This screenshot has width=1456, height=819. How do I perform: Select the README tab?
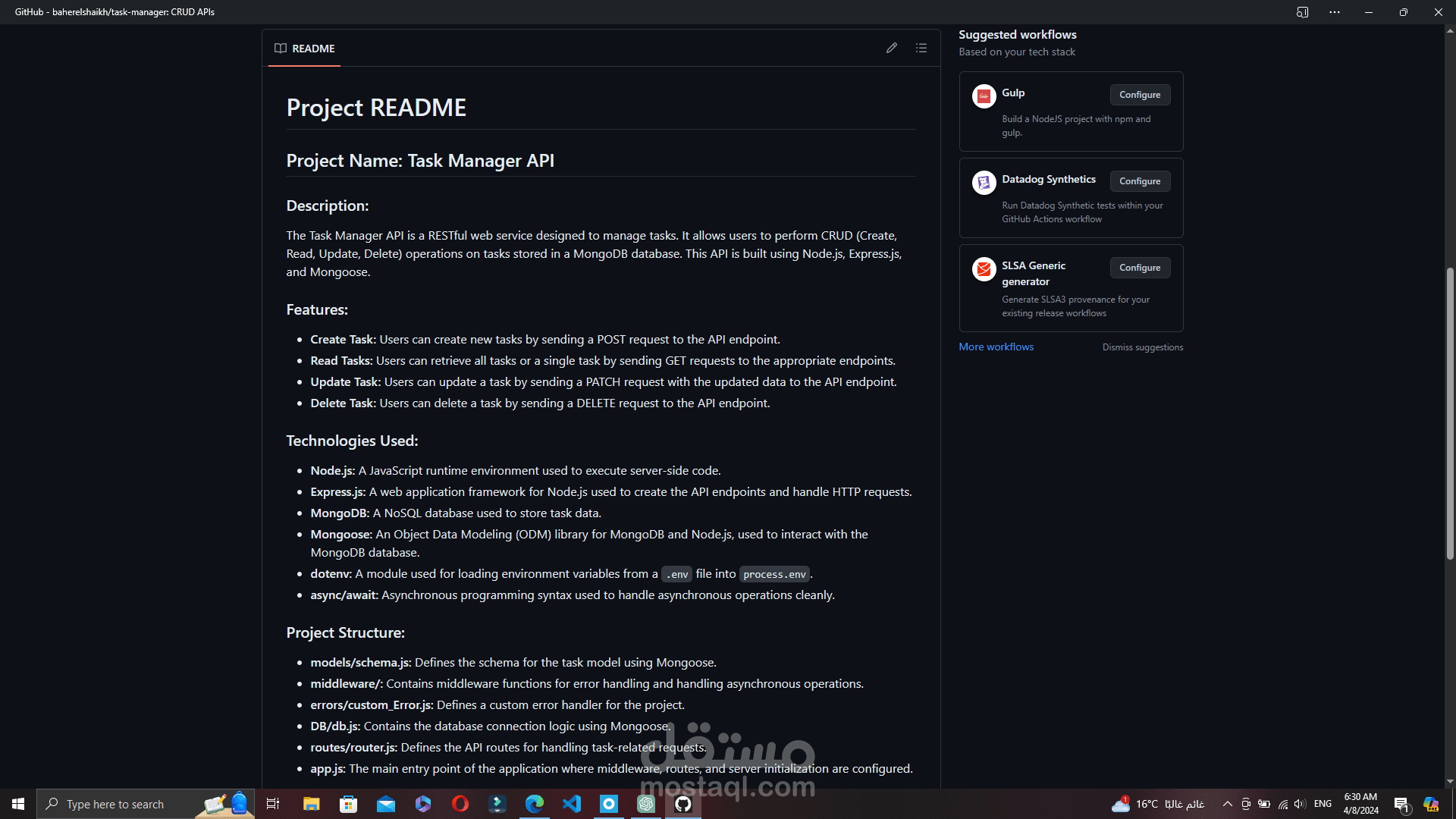coord(304,49)
